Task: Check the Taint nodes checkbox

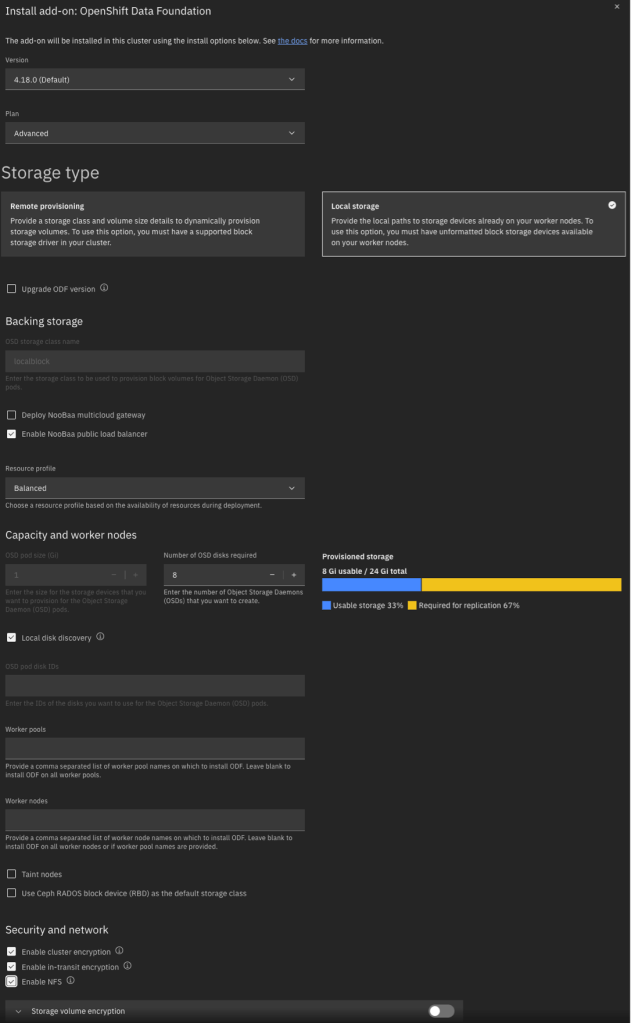Action: tap(12, 874)
